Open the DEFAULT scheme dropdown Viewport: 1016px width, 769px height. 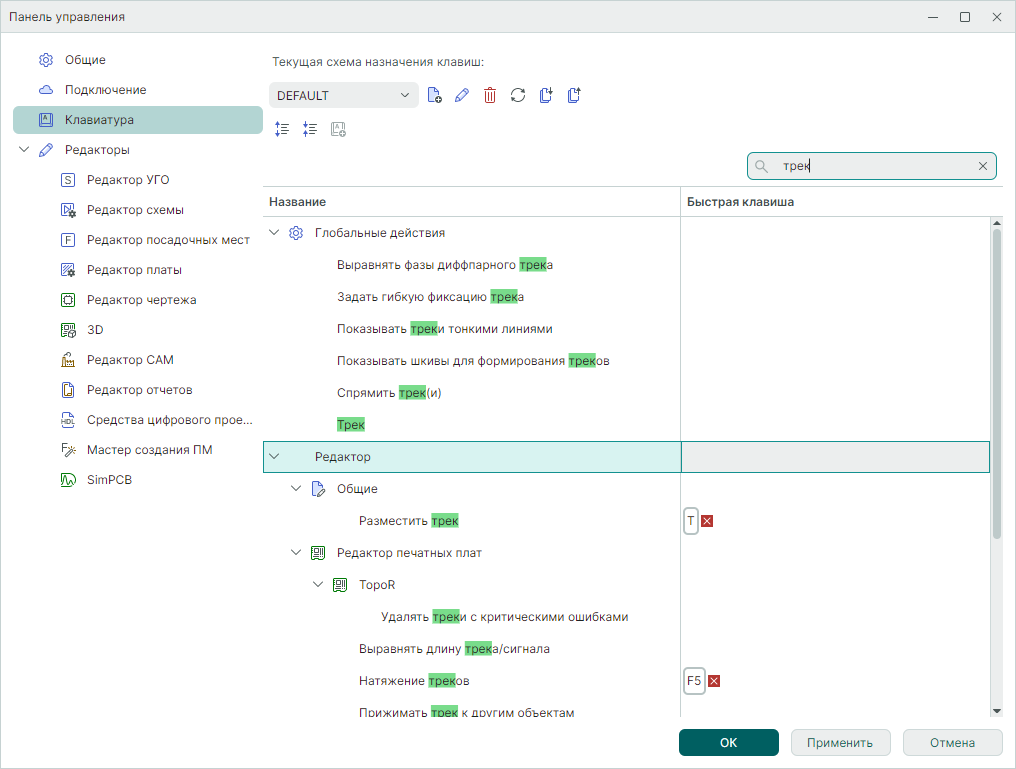click(343, 96)
